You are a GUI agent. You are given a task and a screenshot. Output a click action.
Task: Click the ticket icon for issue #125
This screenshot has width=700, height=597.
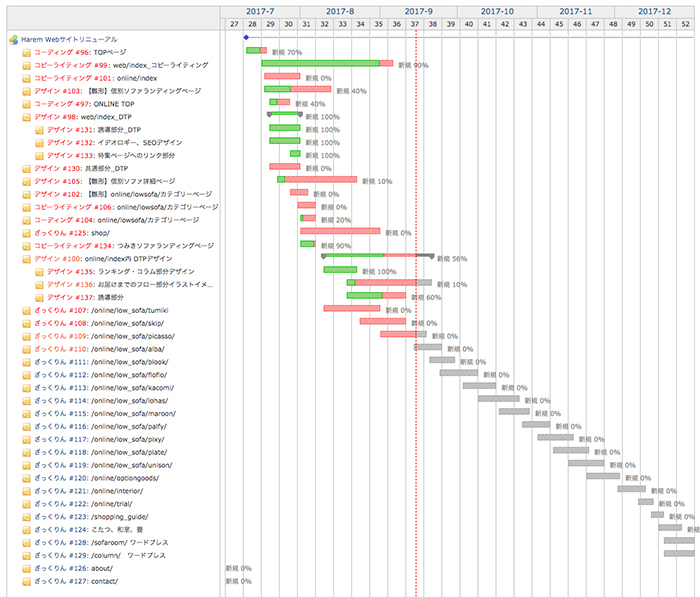(26, 234)
